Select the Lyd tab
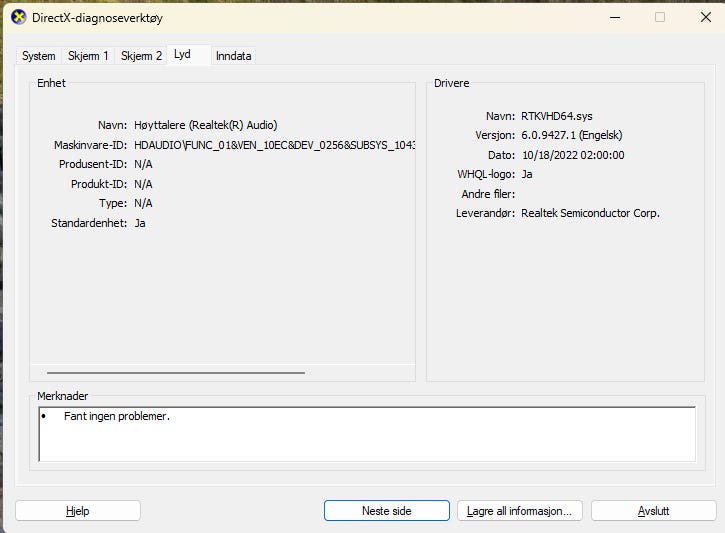This screenshot has height=533, width=725. [x=188, y=55]
